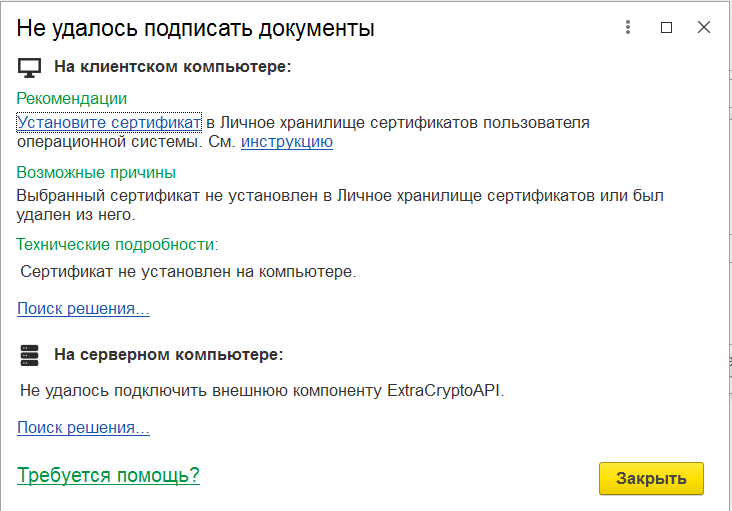Click the ExtraCryptoAPI error message text
Screen dimensions: 732x511
262,390
